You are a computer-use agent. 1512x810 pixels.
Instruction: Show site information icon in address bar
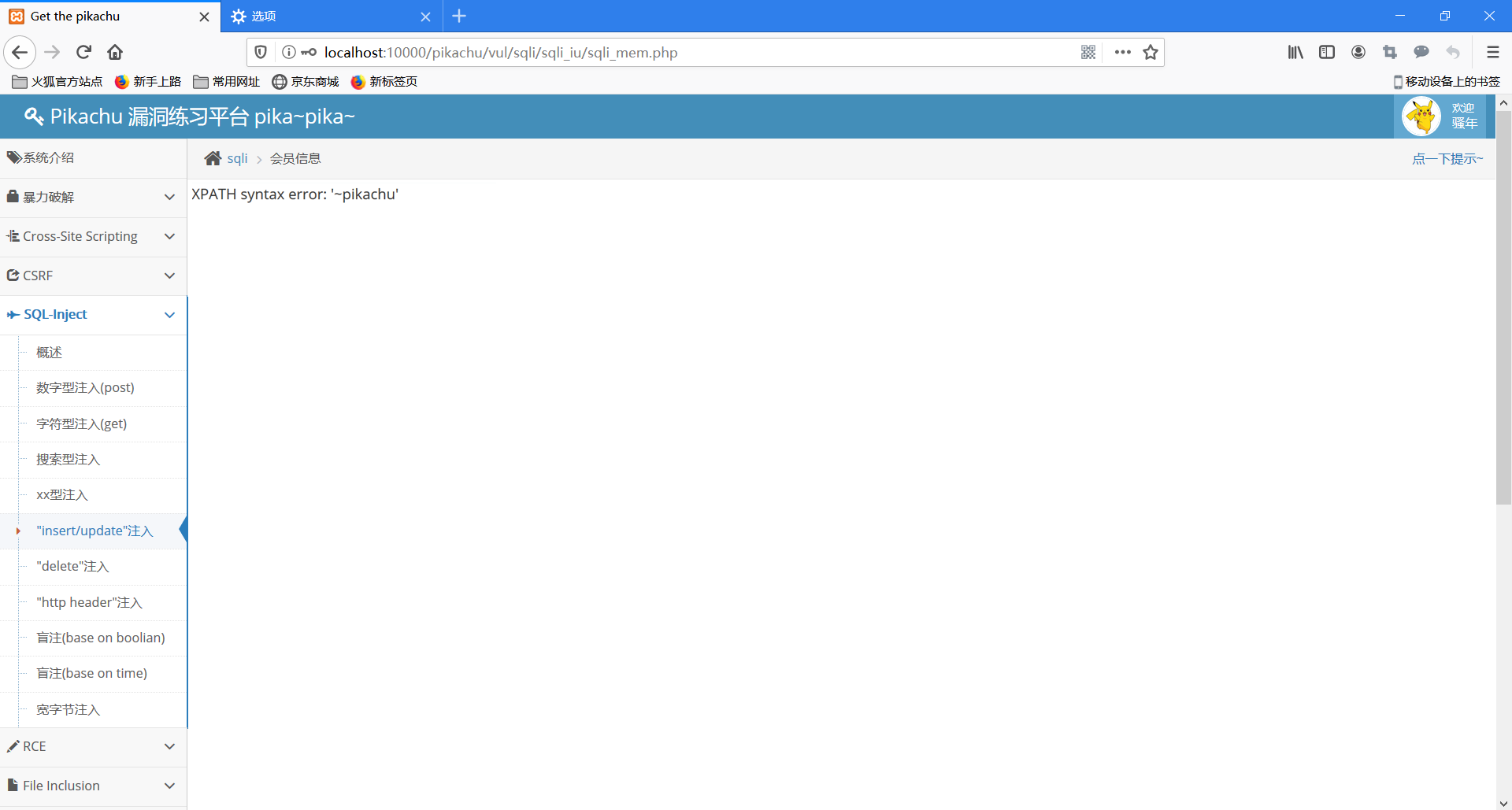289,52
